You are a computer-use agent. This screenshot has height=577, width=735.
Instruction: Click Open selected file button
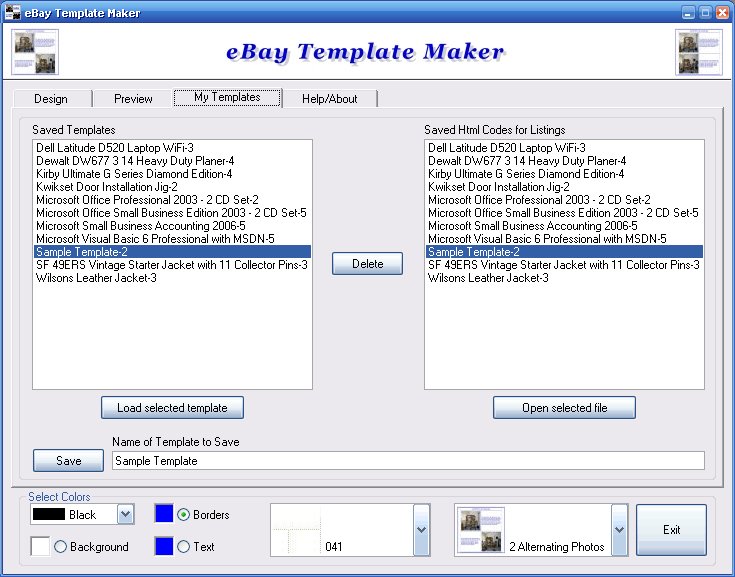564,407
